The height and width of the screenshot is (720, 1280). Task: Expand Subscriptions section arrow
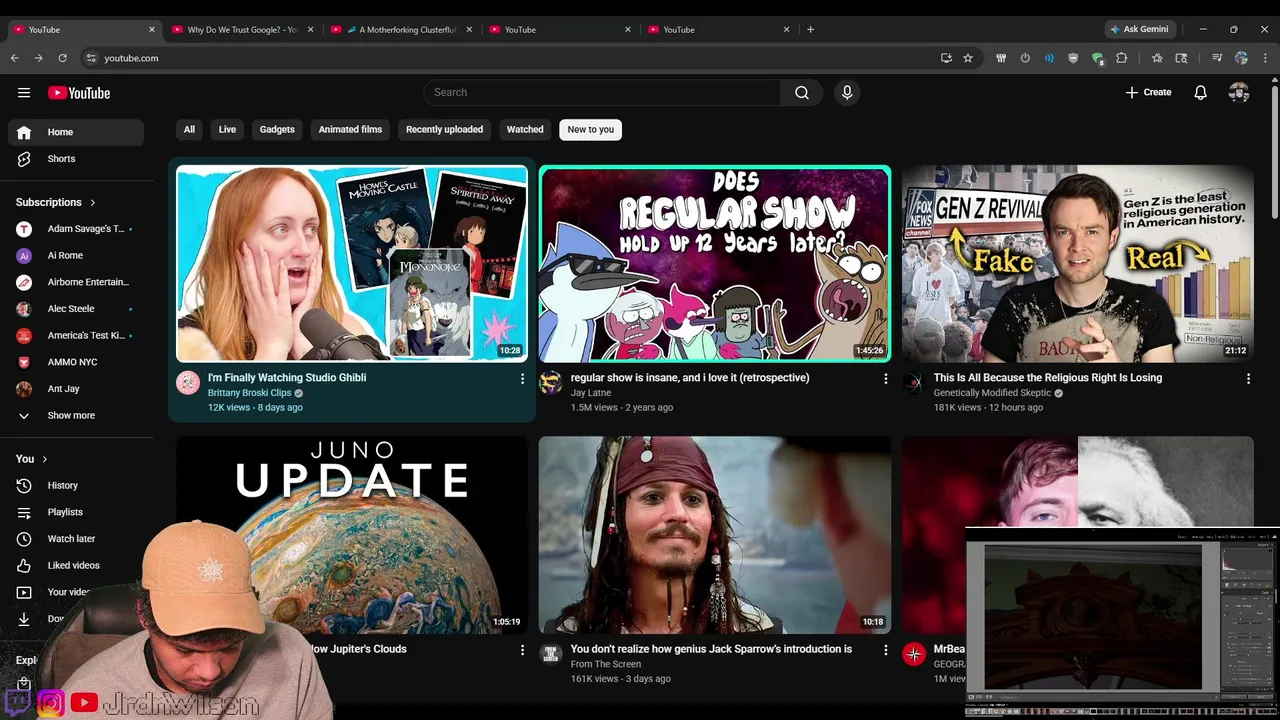(93, 202)
